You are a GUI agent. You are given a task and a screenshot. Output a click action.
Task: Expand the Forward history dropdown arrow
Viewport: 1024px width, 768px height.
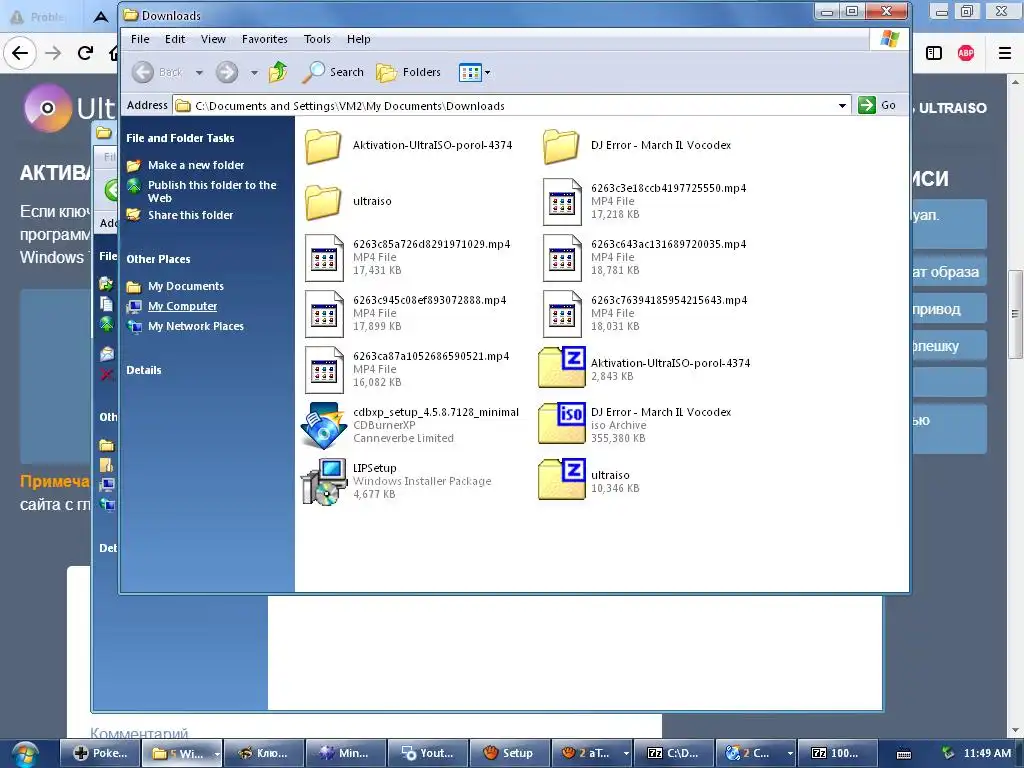click(x=254, y=72)
